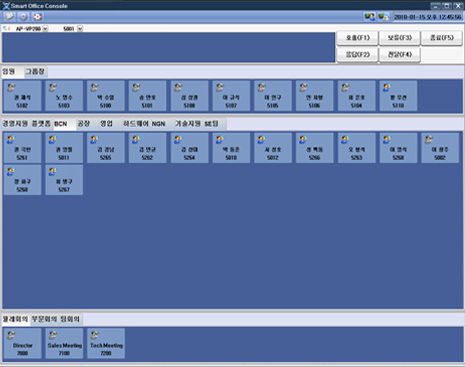Select the extension 5261 contact tile
Viewport: 465px width, 367px height.
pyautogui.click(x=22, y=148)
